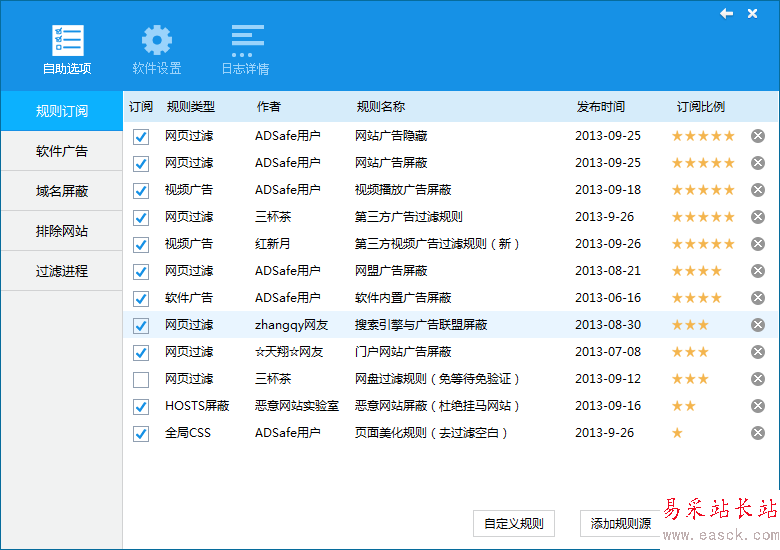Click the 订阅 column header
Image resolution: width=780 pixels, height=550 pixels.
(141, 106)
